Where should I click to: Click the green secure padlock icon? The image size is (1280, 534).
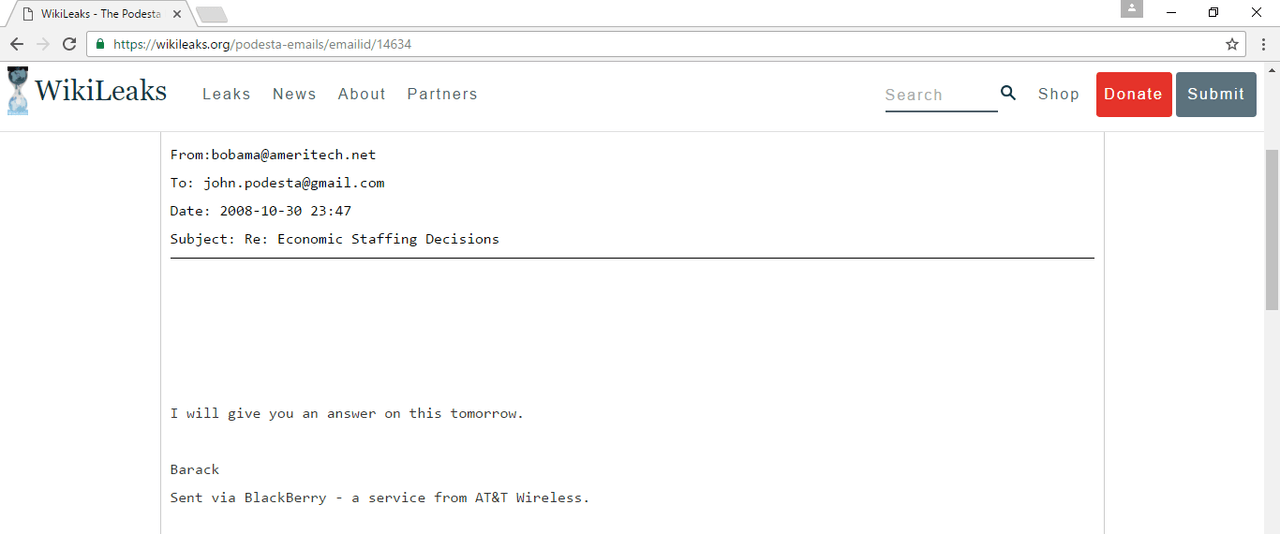point(99,44)
